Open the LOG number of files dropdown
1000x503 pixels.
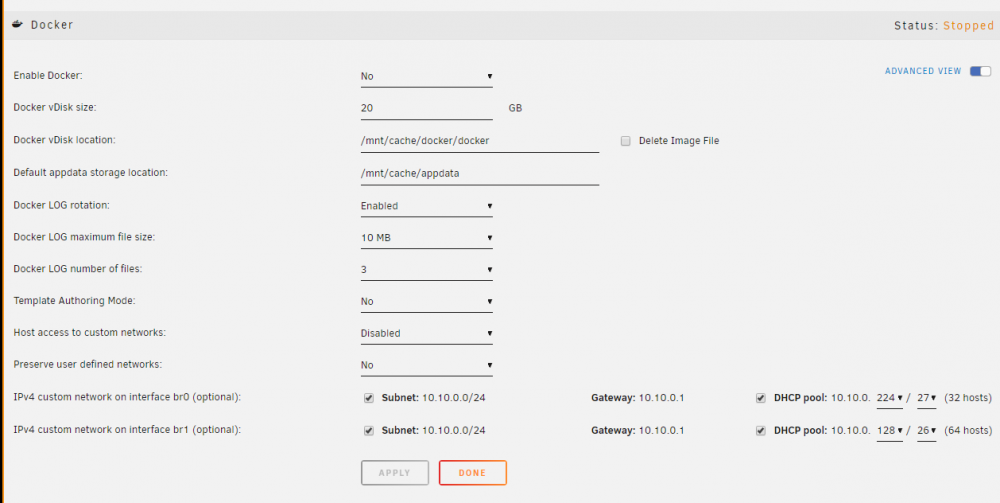coord(427,270)
